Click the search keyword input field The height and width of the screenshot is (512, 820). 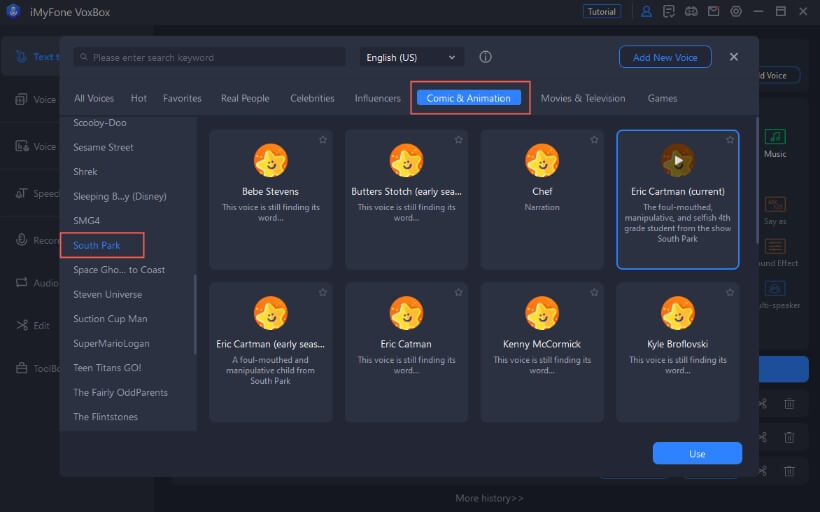(210, 57)
